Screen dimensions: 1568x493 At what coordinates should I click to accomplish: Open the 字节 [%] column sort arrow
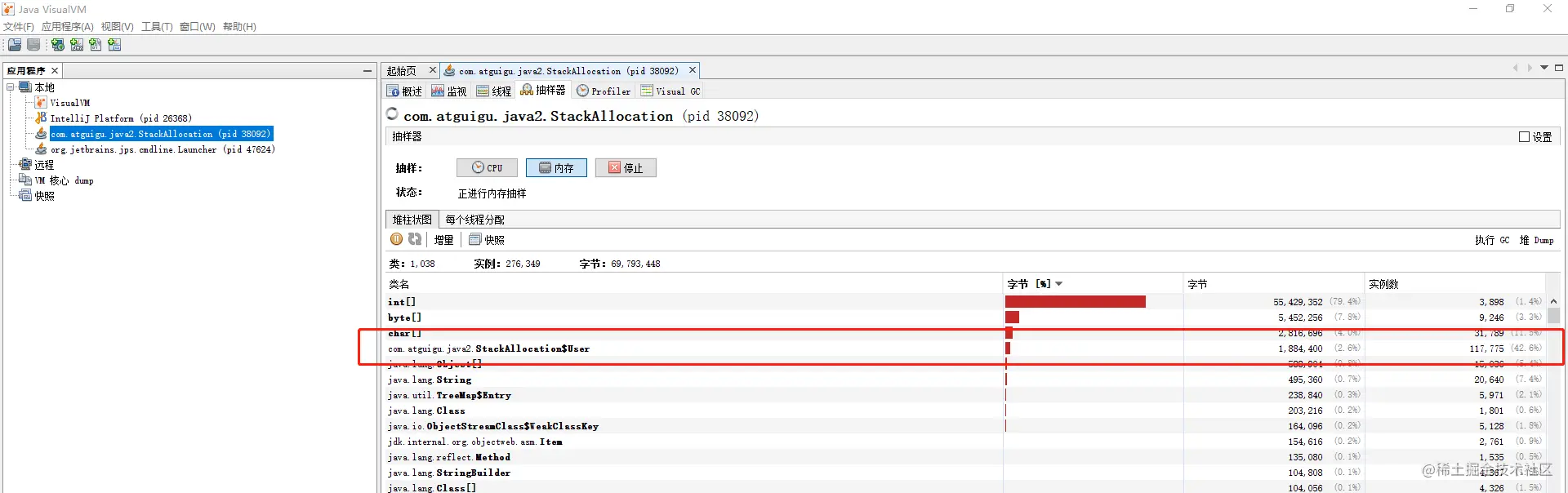(x=1059, y=284)
